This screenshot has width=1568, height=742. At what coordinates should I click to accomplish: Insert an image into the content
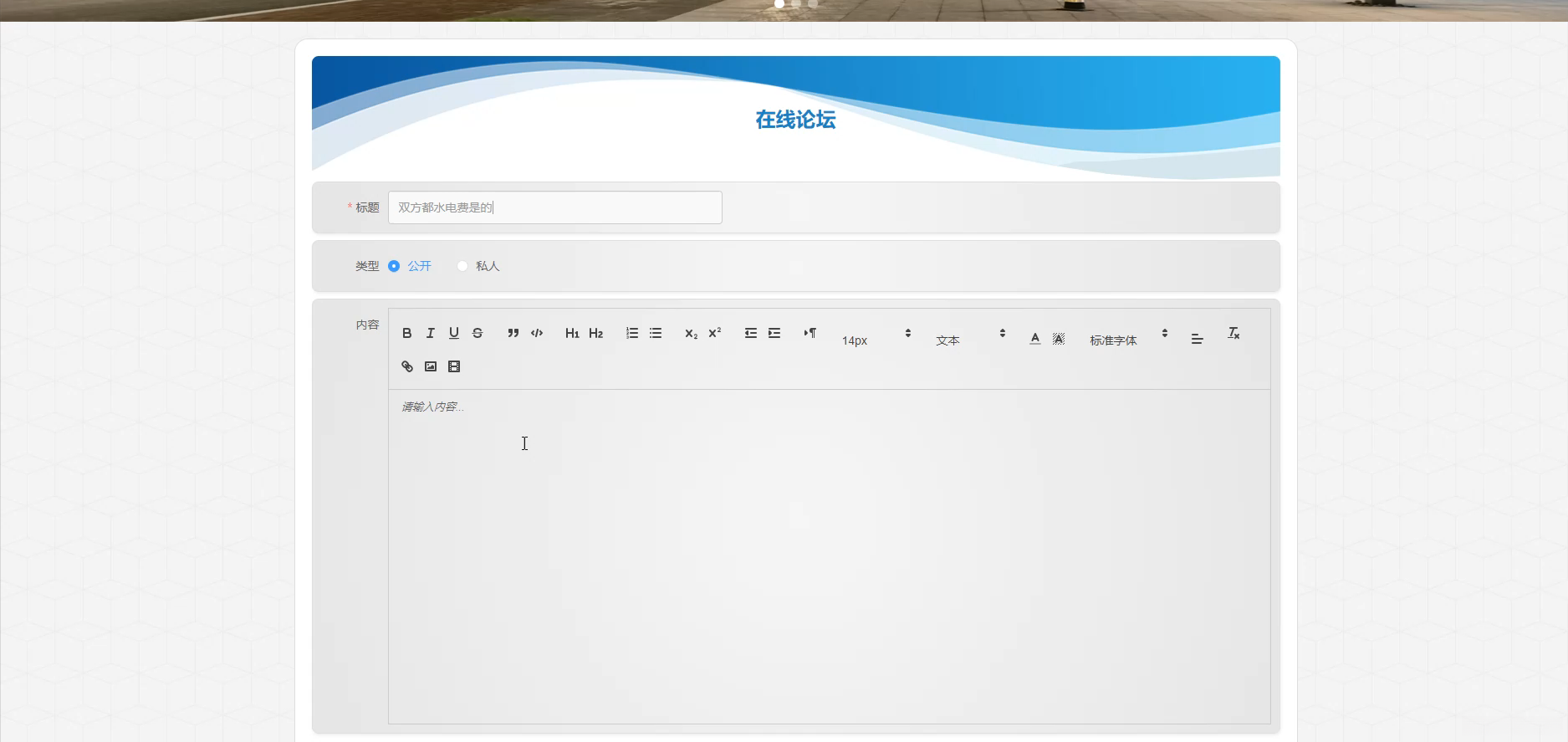coord(431,366)
